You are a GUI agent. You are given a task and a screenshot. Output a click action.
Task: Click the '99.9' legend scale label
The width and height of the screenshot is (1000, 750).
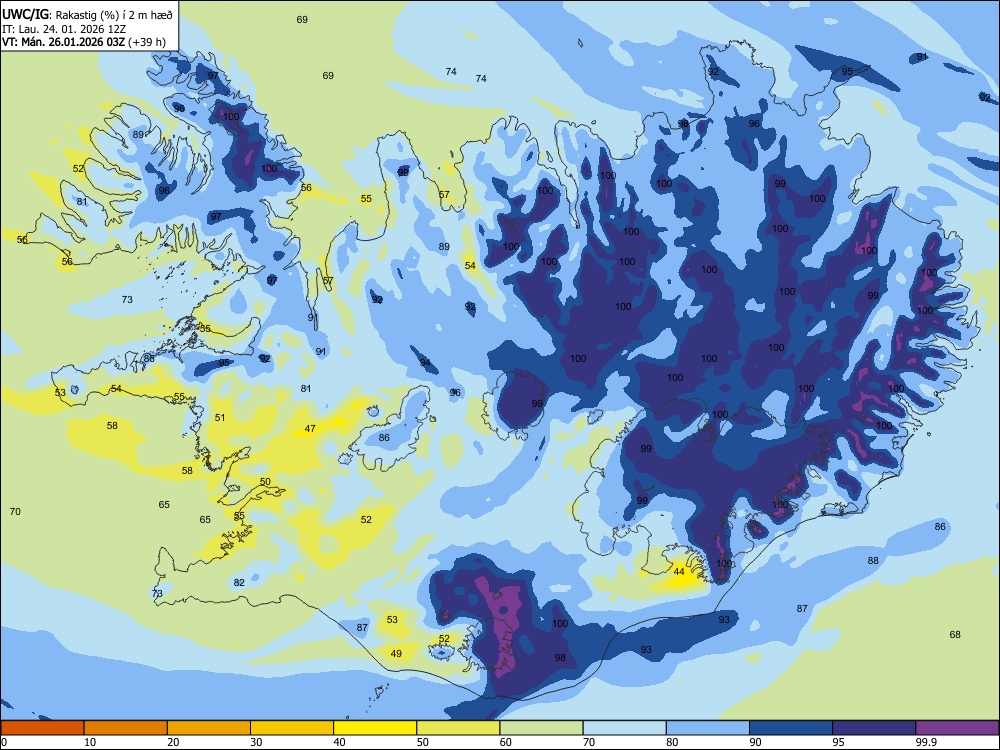926,742
